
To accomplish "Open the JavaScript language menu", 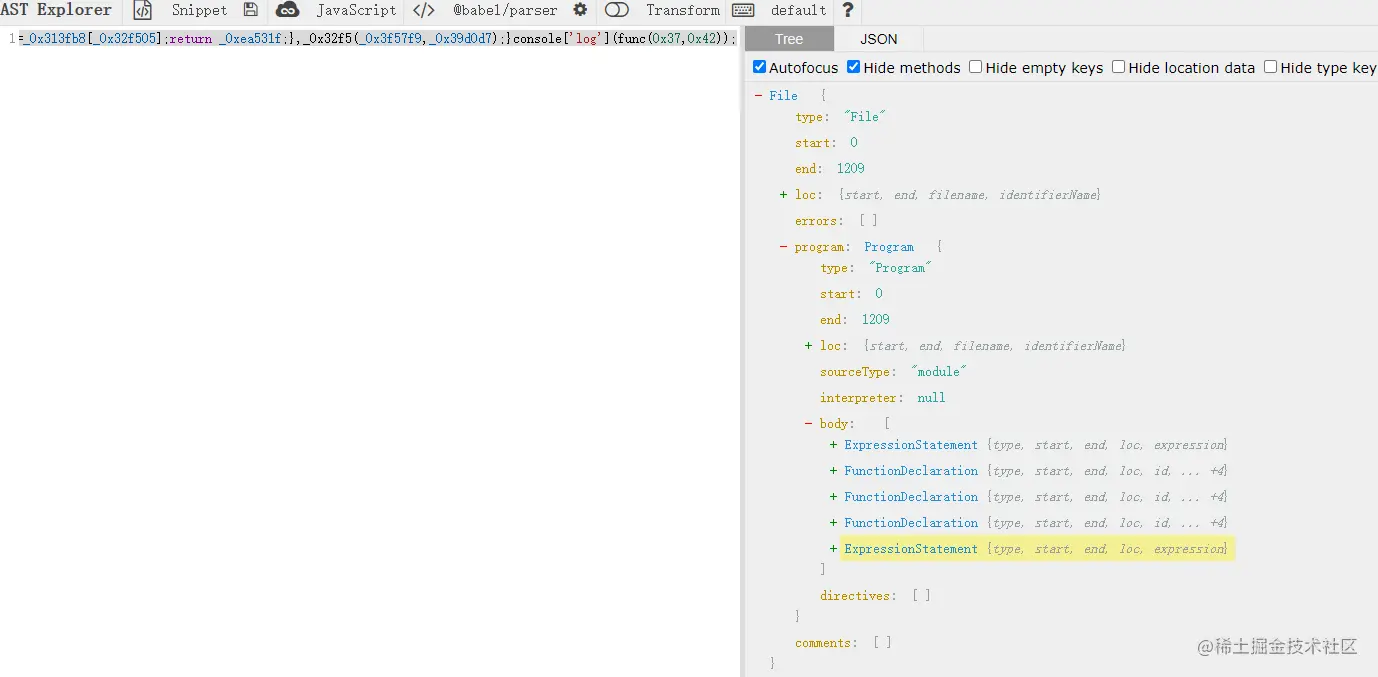I will click(356, 10).
